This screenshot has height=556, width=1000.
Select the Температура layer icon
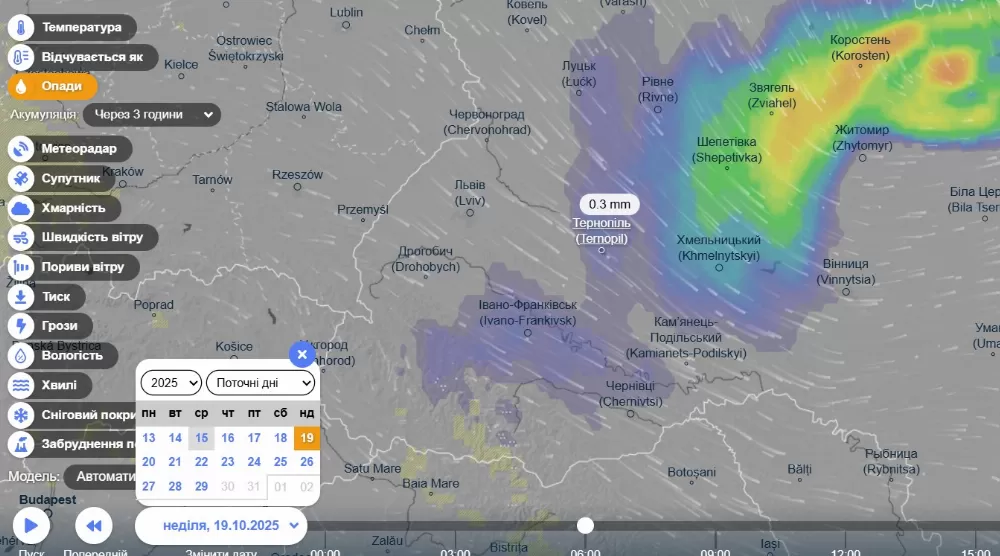point(21,28)
